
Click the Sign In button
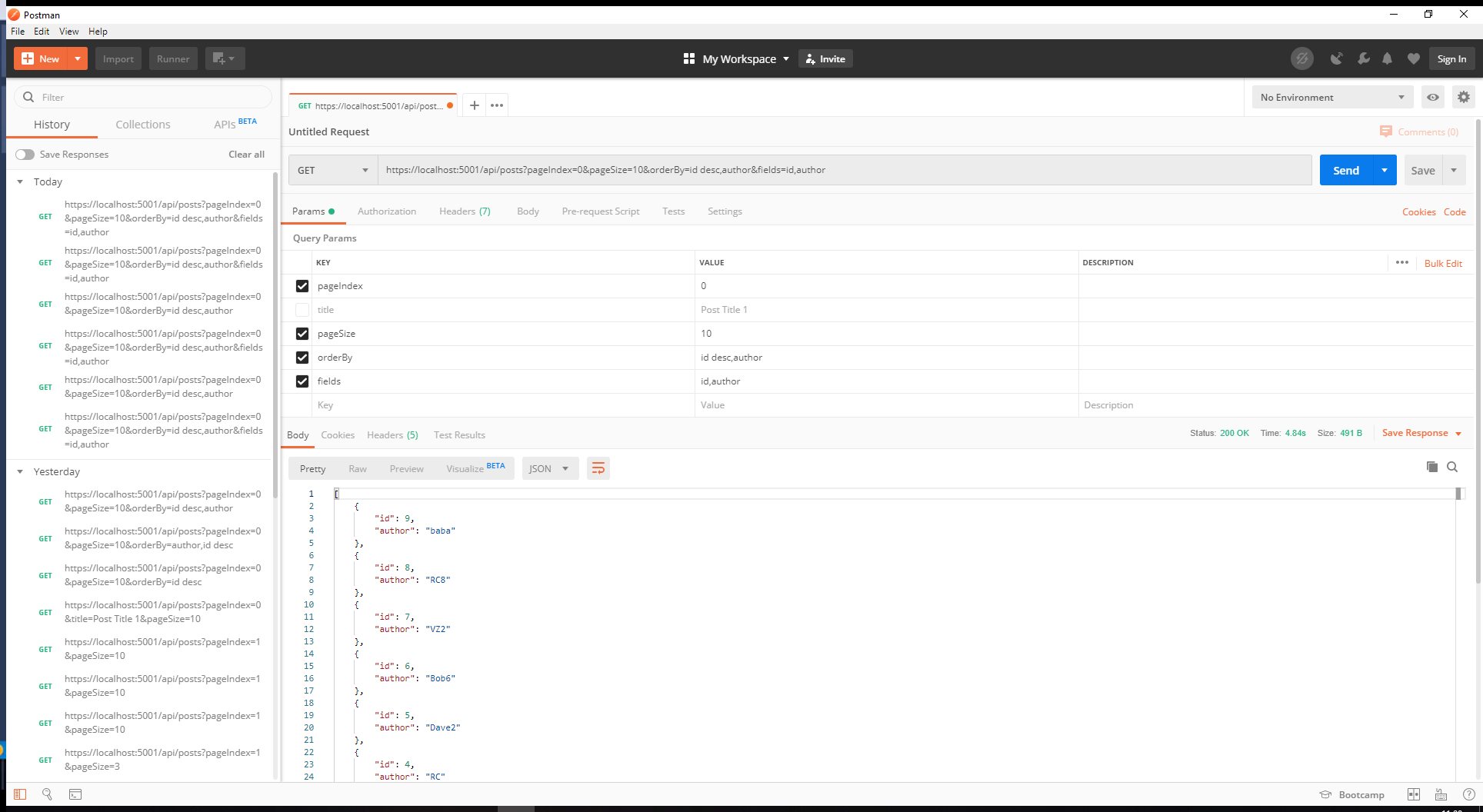1451,58
